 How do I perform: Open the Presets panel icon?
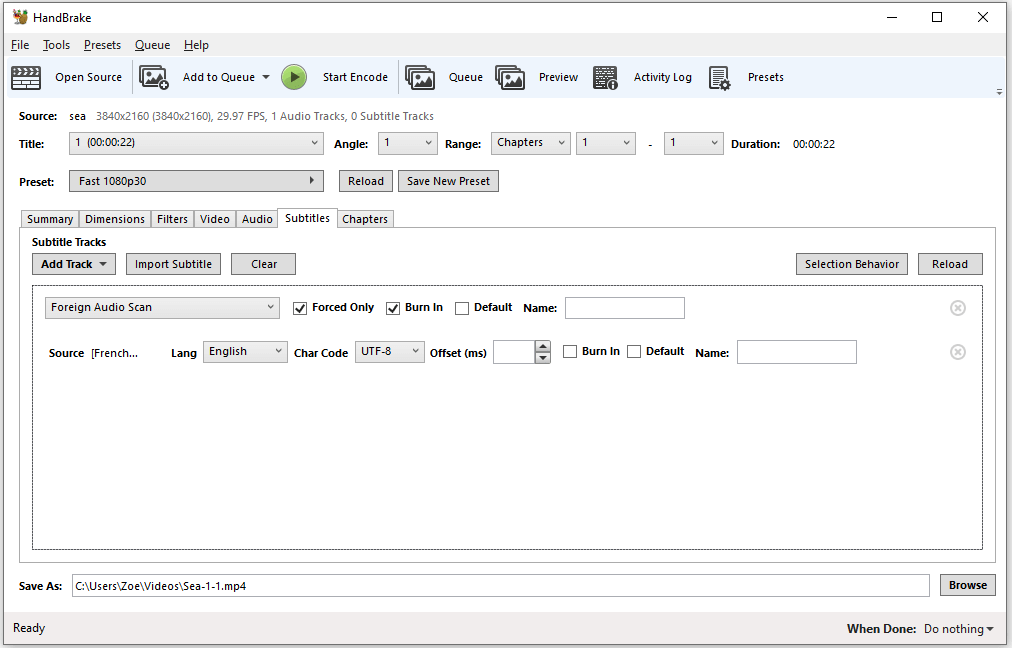pyautogui.click(x=720, y=77)
